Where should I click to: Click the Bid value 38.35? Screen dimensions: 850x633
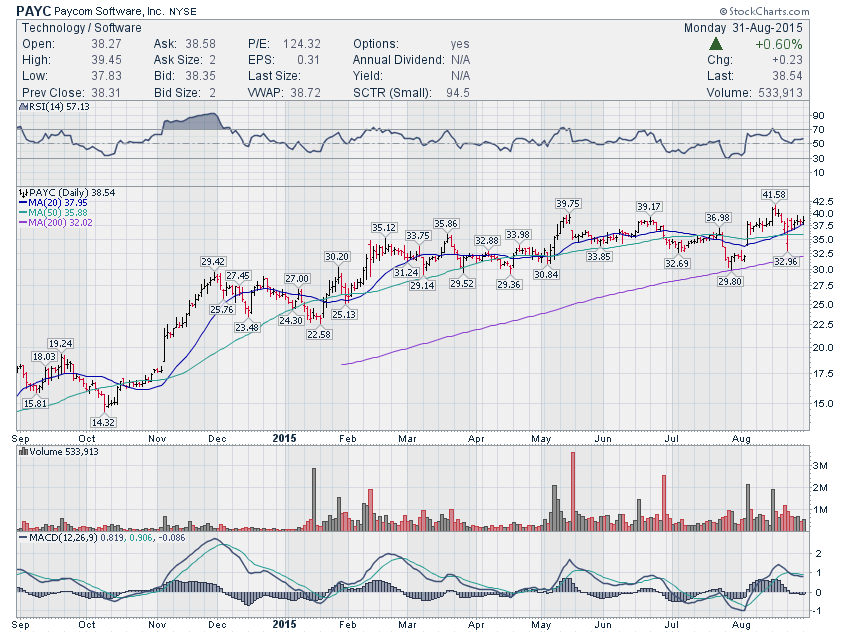[200, 76]
